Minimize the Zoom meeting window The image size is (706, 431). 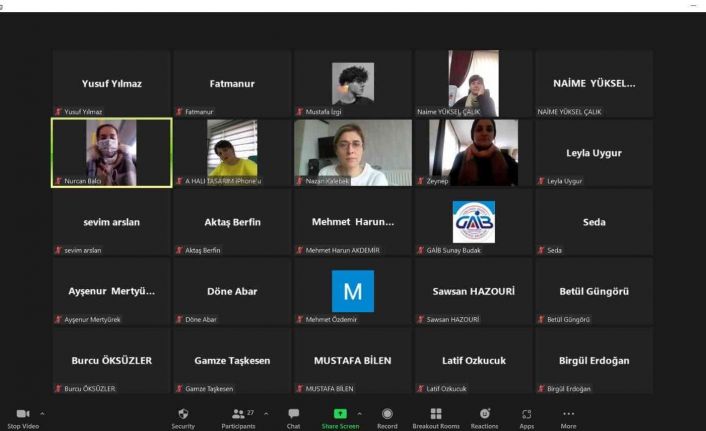(x=693, y=5)
